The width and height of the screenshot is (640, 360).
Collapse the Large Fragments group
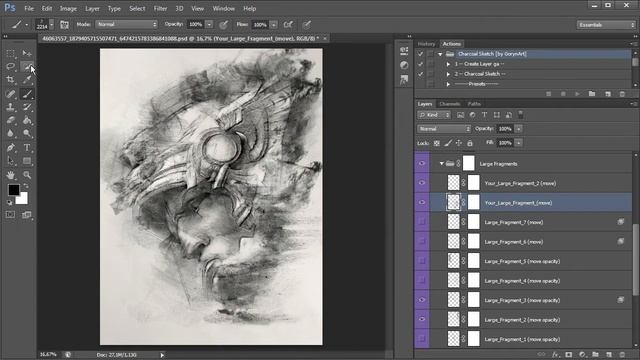coord(441,164)
